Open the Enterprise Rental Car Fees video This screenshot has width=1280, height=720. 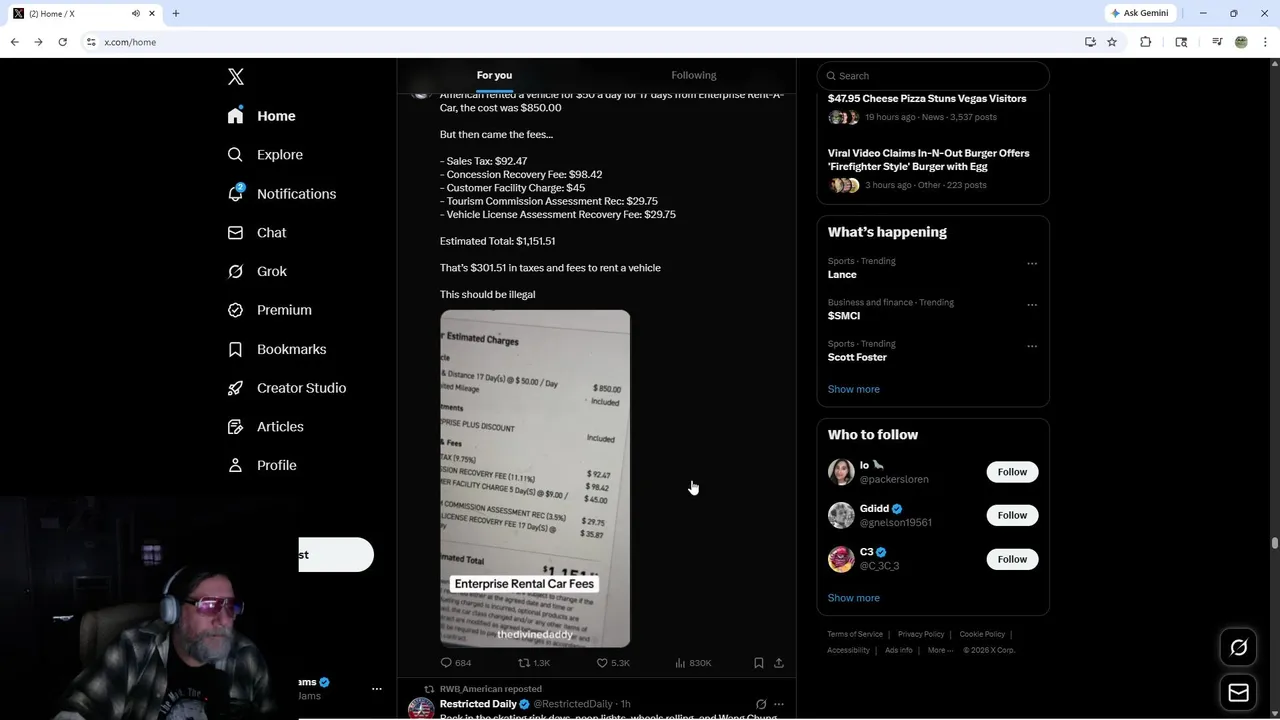pyautogui.click(x=535, y=479)
